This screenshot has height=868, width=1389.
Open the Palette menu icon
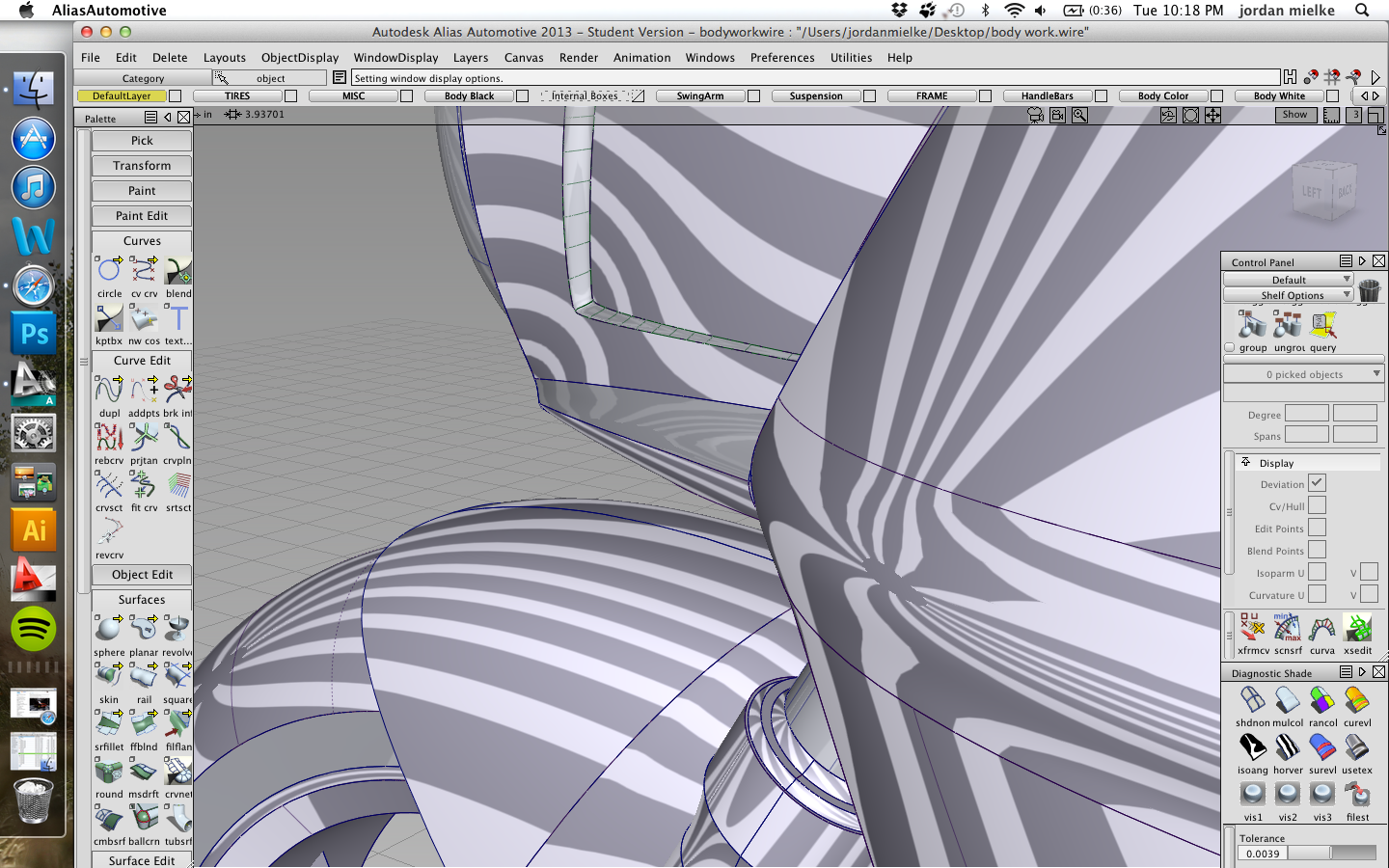tap(150, 118)
